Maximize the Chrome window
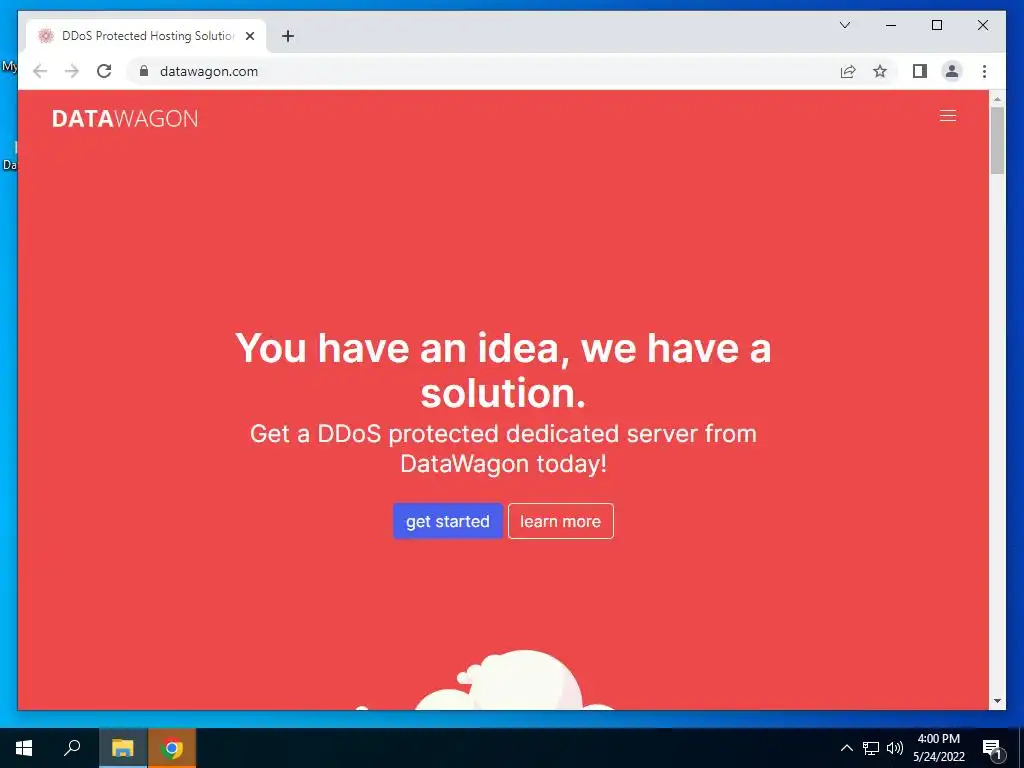 click(x=936, y=25)
